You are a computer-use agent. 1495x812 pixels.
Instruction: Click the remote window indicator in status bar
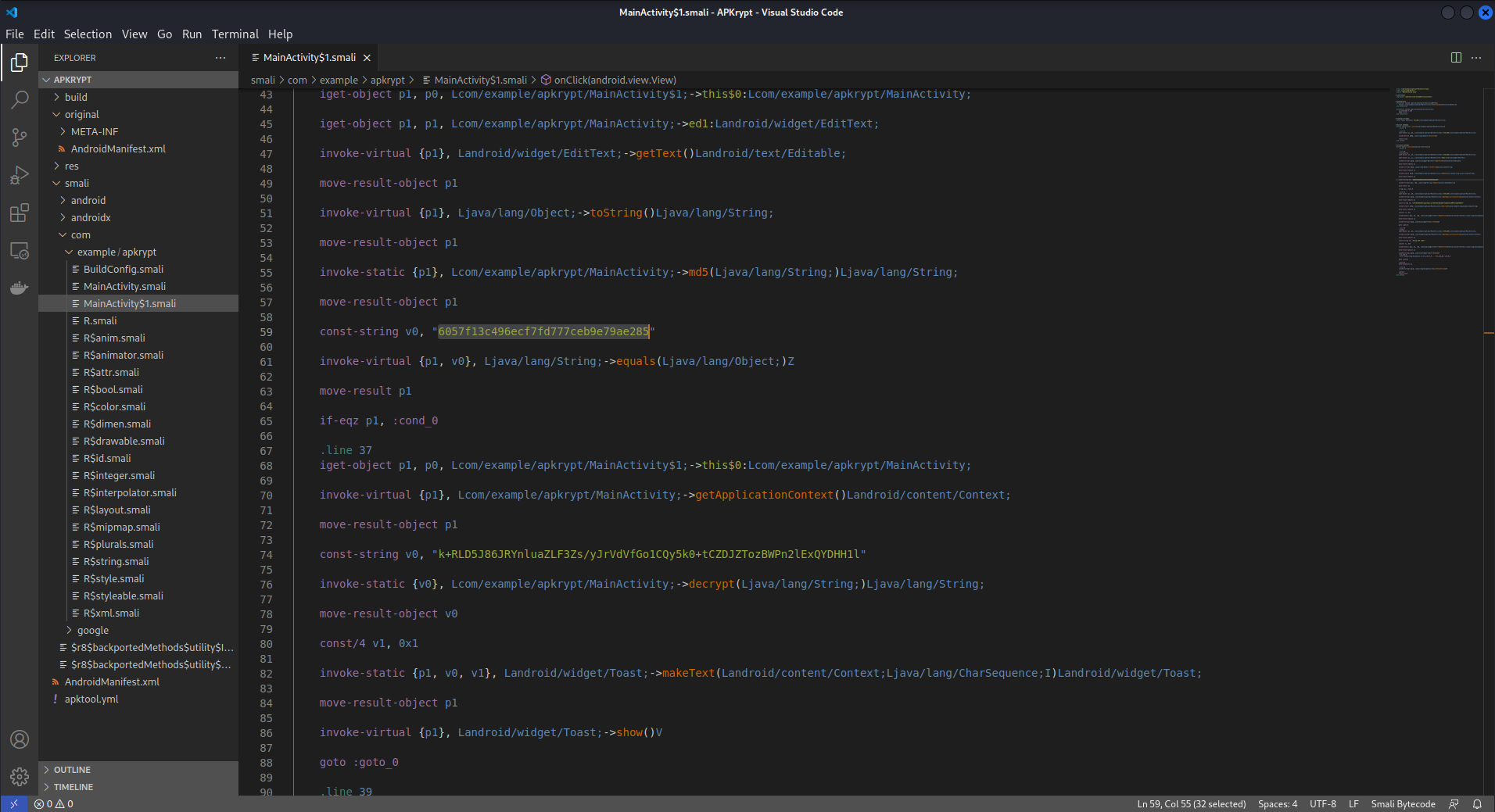pyautogui.click(x=14, y=804)
